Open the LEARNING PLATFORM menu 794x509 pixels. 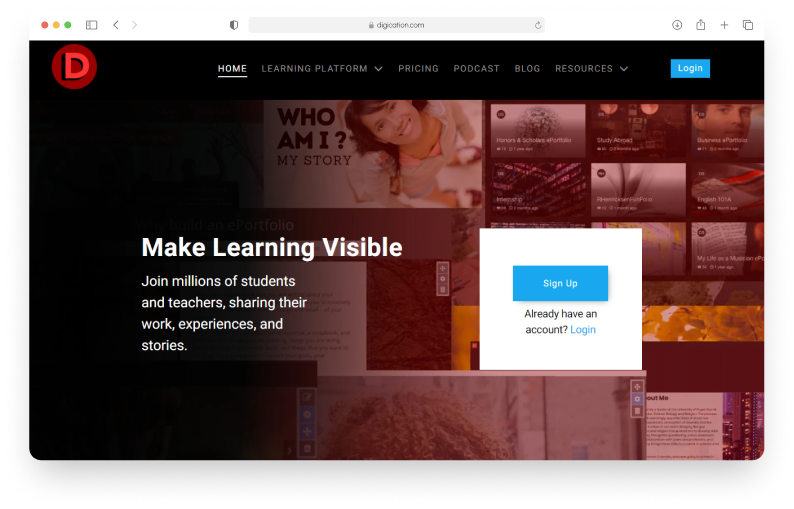pyautogui.click(x=314, y=68)
